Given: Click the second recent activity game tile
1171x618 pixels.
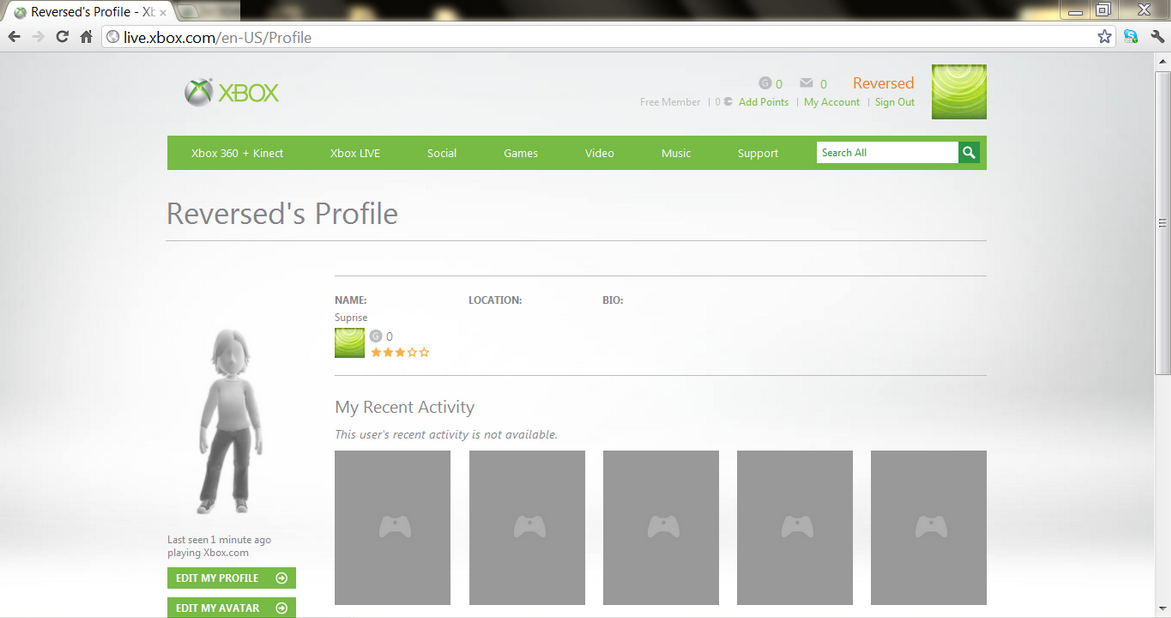Looking at the screenshot, I should pyautogui.click(x=527, y=528).
